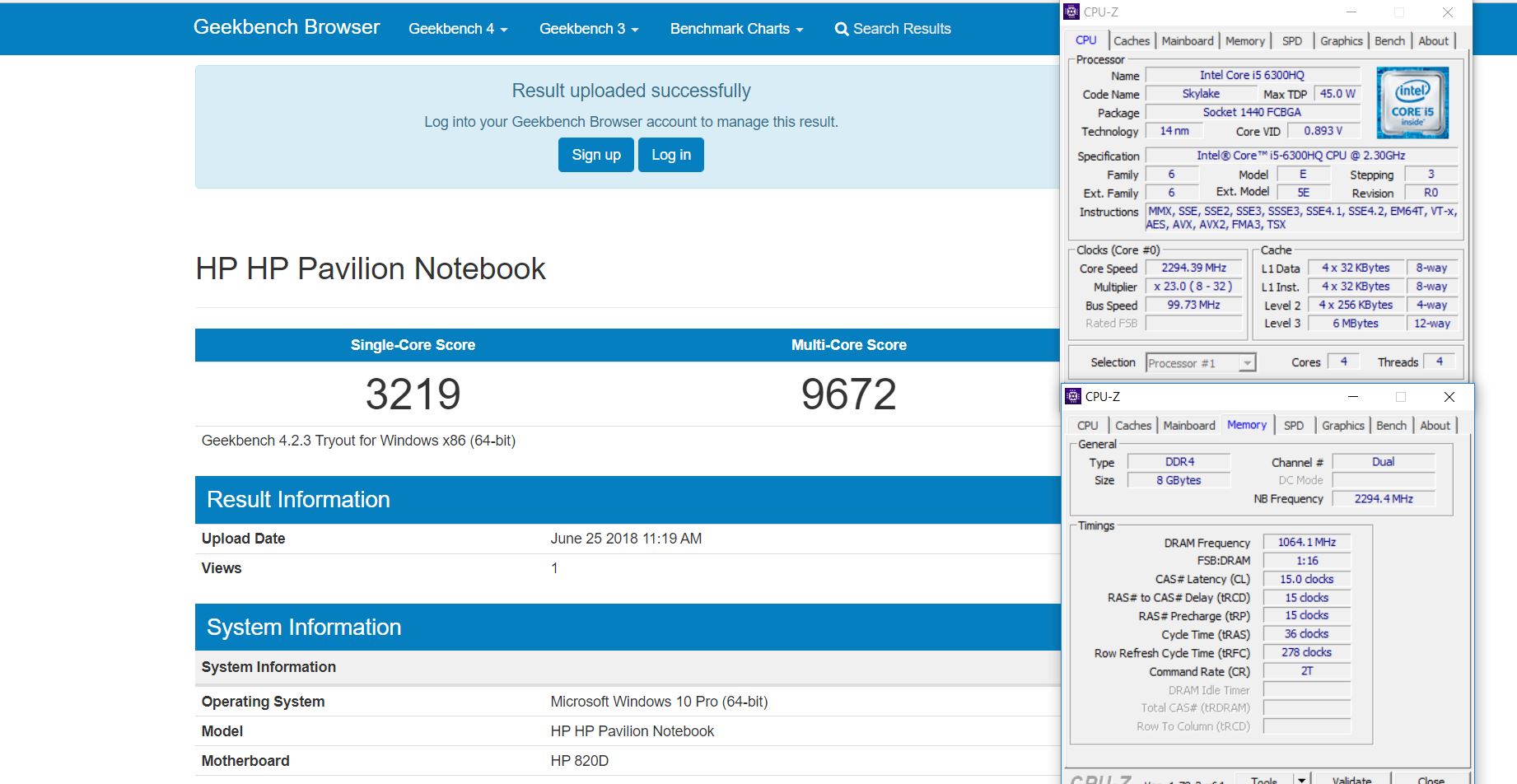Open Search Results in the navigation bar
This screenshot has height=784, width=1517.
tap(893, 29)
